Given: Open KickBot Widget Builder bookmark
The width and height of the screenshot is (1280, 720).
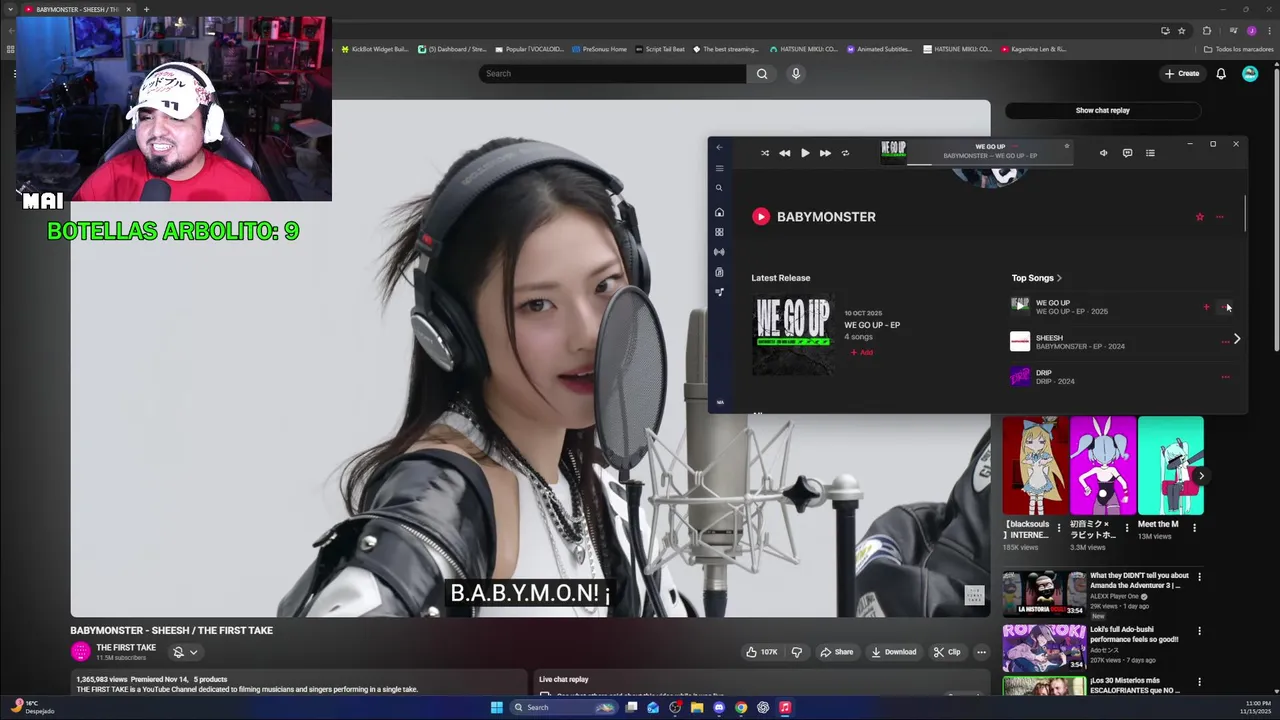Looking at the screenshot, I should [x=375, y=49].
